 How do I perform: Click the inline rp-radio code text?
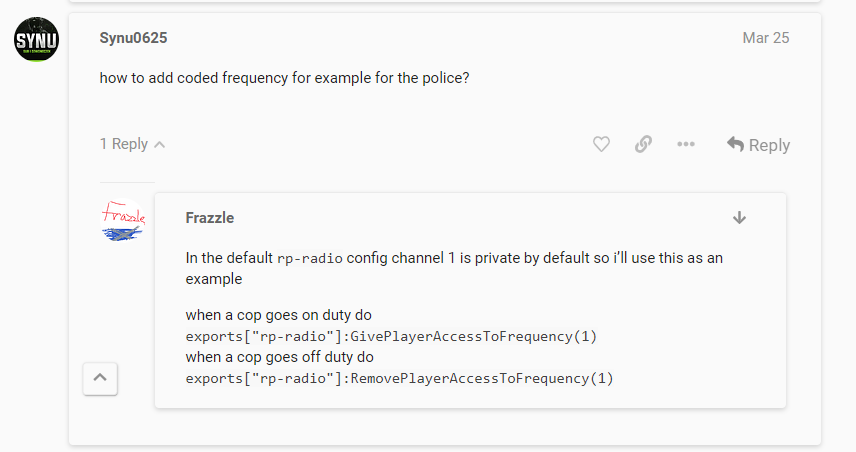click(x=309, y=258)
